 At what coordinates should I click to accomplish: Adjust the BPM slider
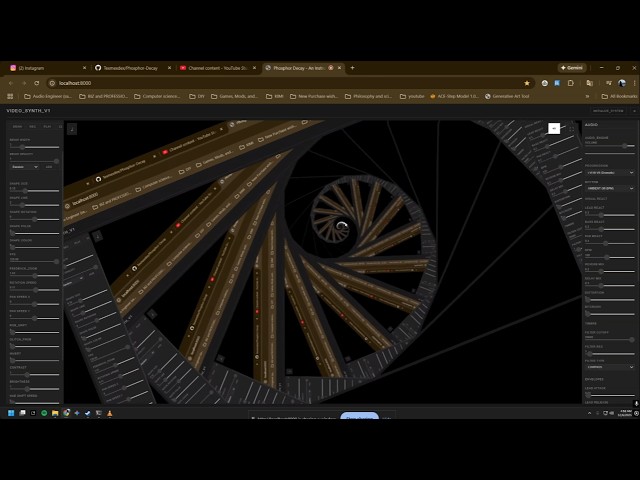tap(610, 258)
